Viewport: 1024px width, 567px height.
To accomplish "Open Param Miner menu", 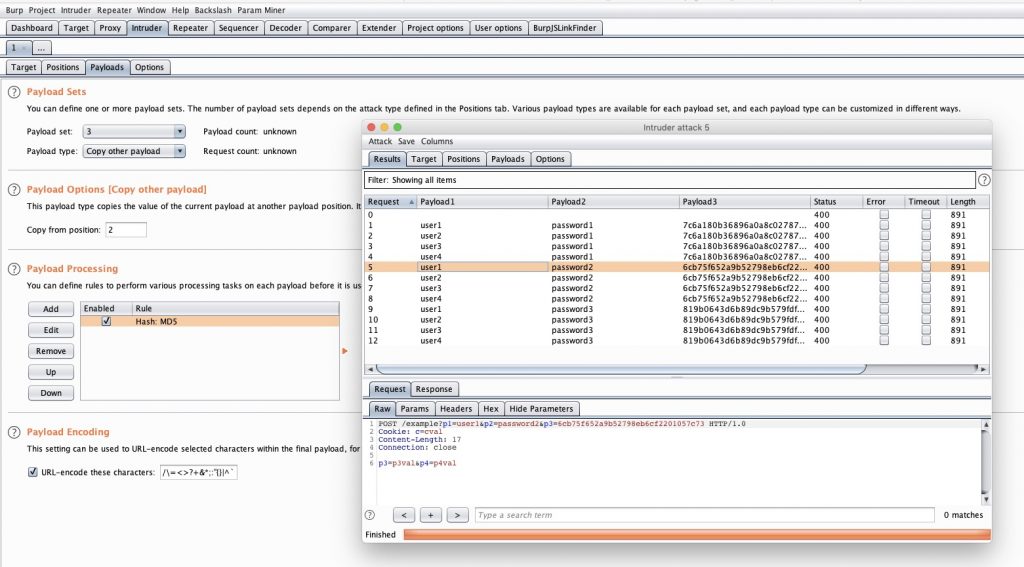I will pos(261,10).
